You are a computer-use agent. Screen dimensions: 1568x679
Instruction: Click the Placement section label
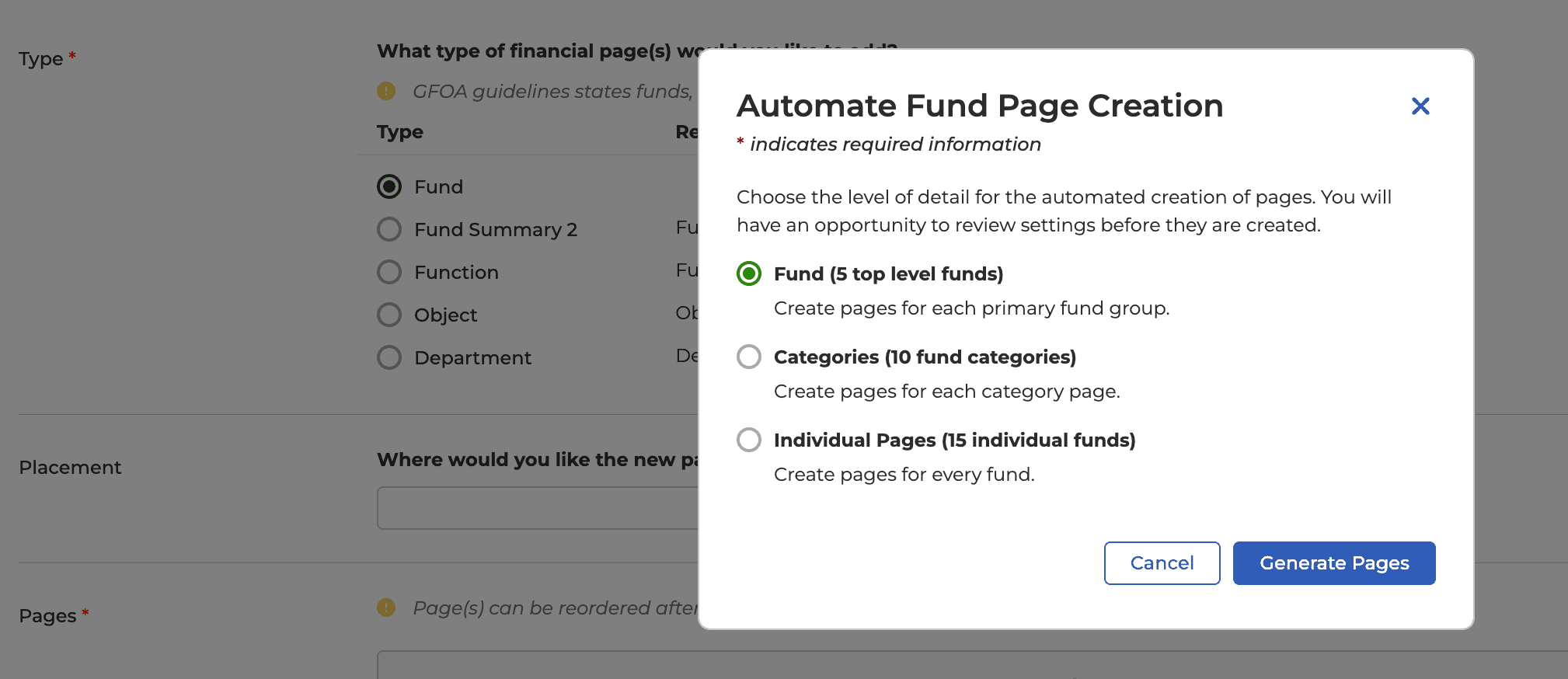[x=71, y=467]
